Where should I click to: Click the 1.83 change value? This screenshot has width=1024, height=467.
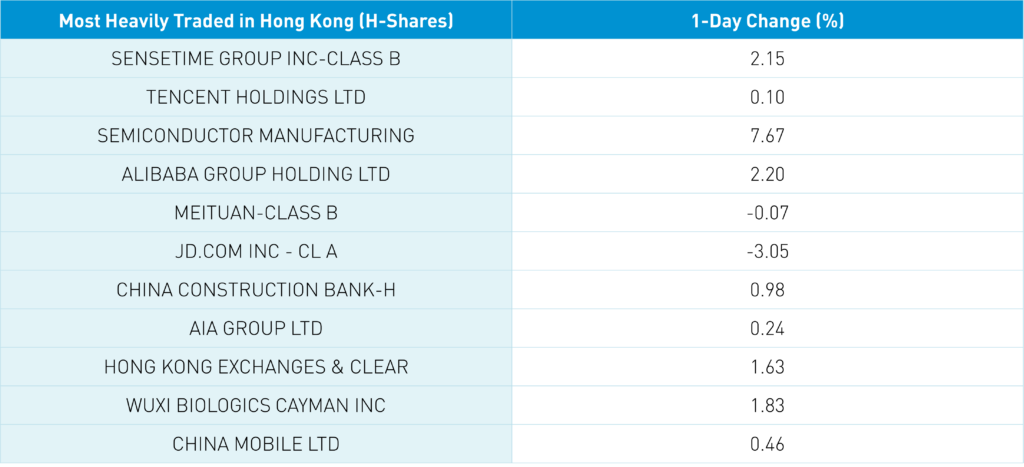point(767,405)
